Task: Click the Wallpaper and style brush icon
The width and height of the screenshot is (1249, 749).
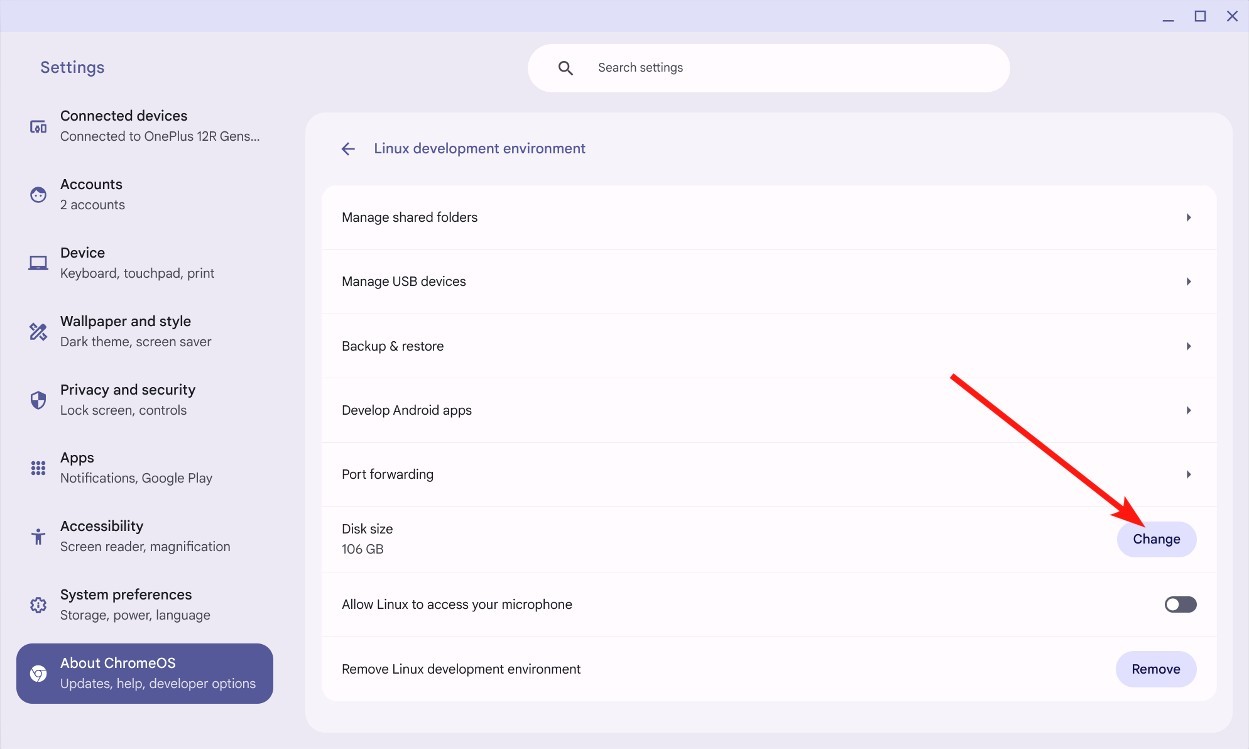Action: pyautogui.click(x=38, y=331)
